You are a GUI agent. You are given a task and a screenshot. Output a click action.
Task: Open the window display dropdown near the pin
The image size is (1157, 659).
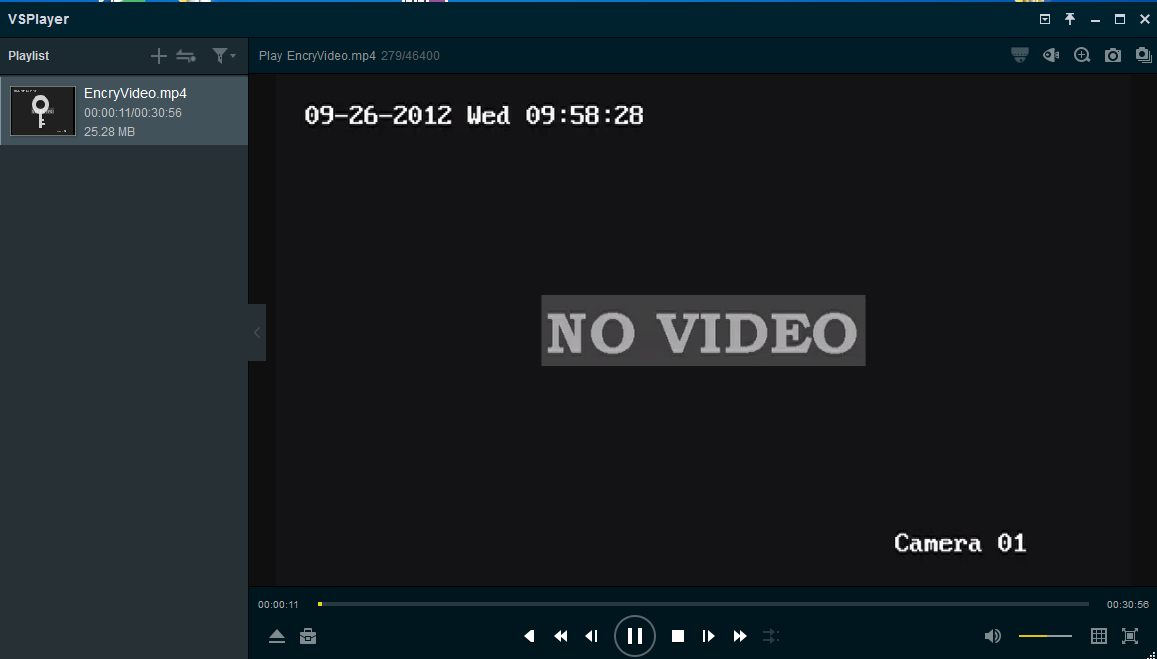(1043, 18)
